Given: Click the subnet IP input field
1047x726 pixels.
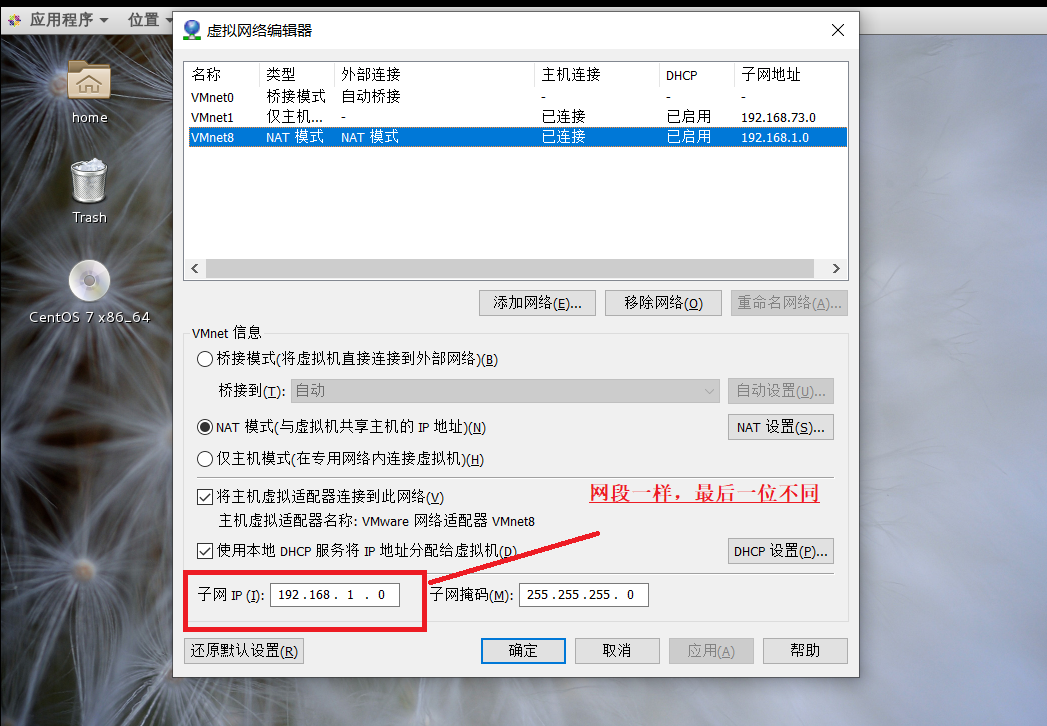Looking at the screenshot, I should click(x=335, y=594).
